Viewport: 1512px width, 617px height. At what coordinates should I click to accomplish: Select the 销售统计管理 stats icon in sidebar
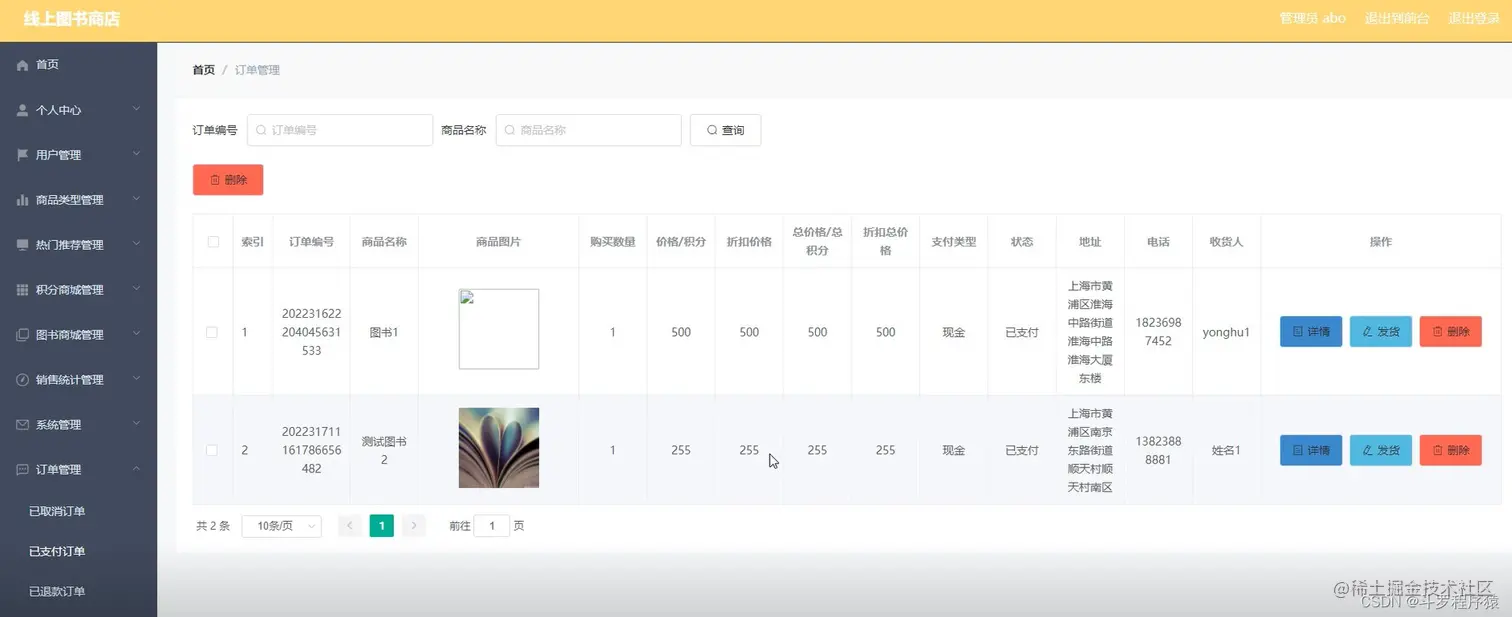21,379
